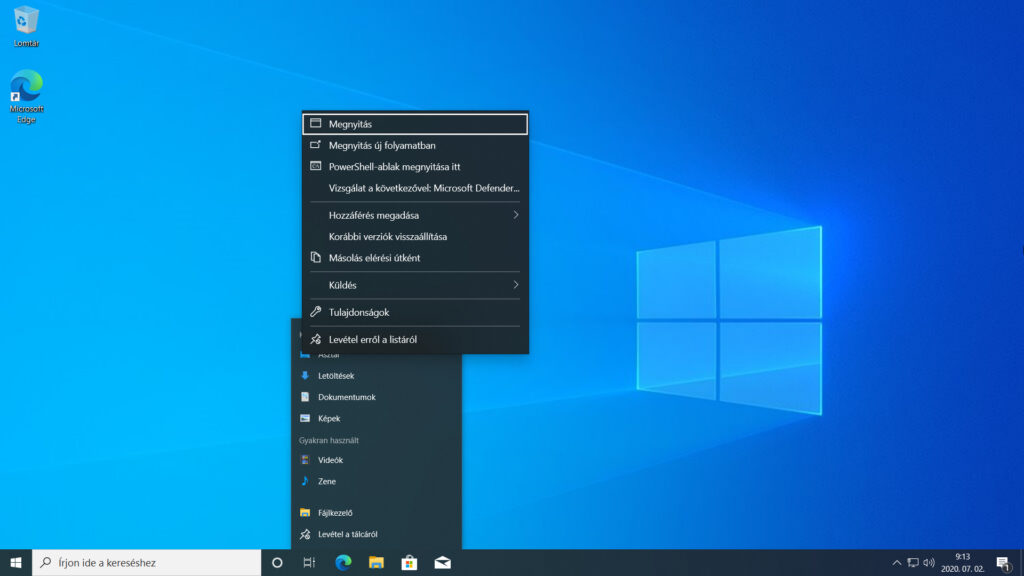Select Vizsgálat a következővel: Microsoft Defender
This screenshot has height=576, width=1024.
click(x=415, y=188)
